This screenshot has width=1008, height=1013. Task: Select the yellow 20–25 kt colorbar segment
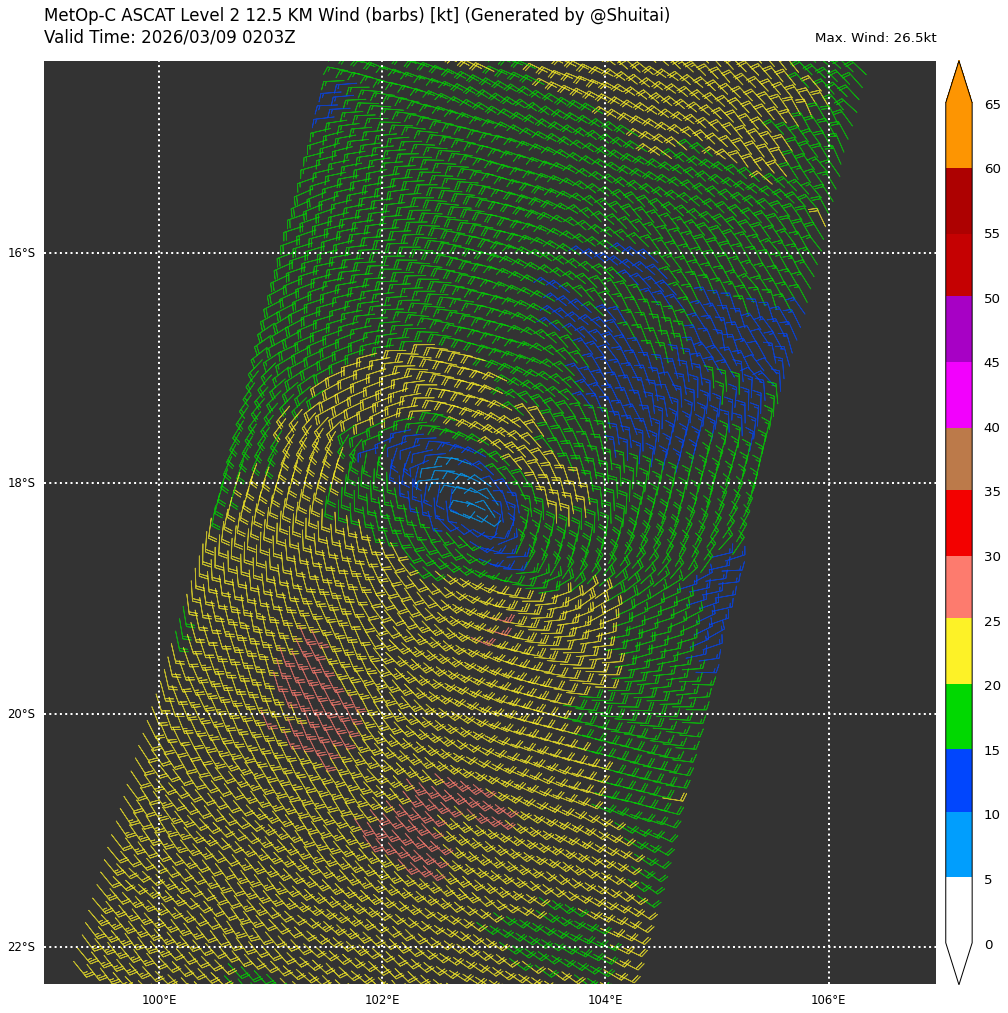pyautogui.click(x=958, y=650)
